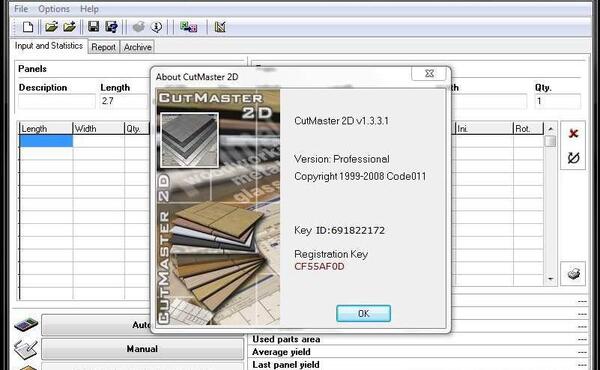Click the Qty. column header in panels table
Image resolution: width=600 pixels, height=370 pixels.
point(137,129)
